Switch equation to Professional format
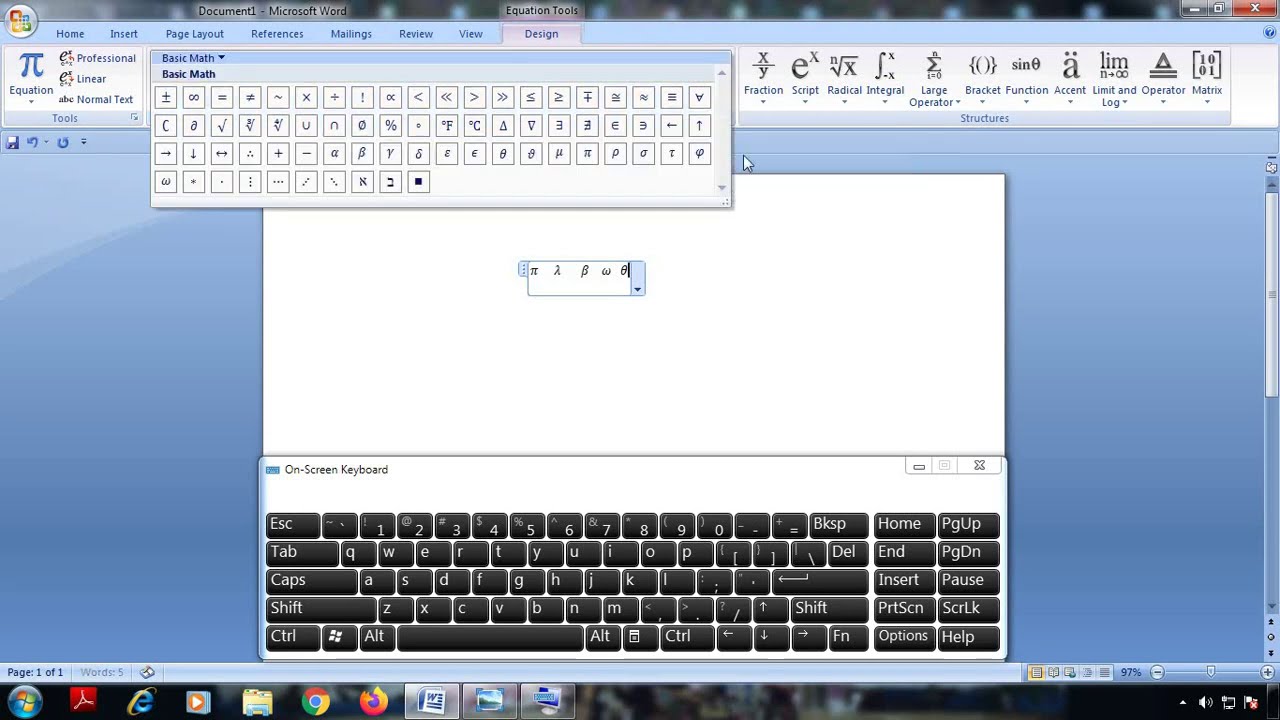Viewport: 1280px width, 720px height. (97, 58)
